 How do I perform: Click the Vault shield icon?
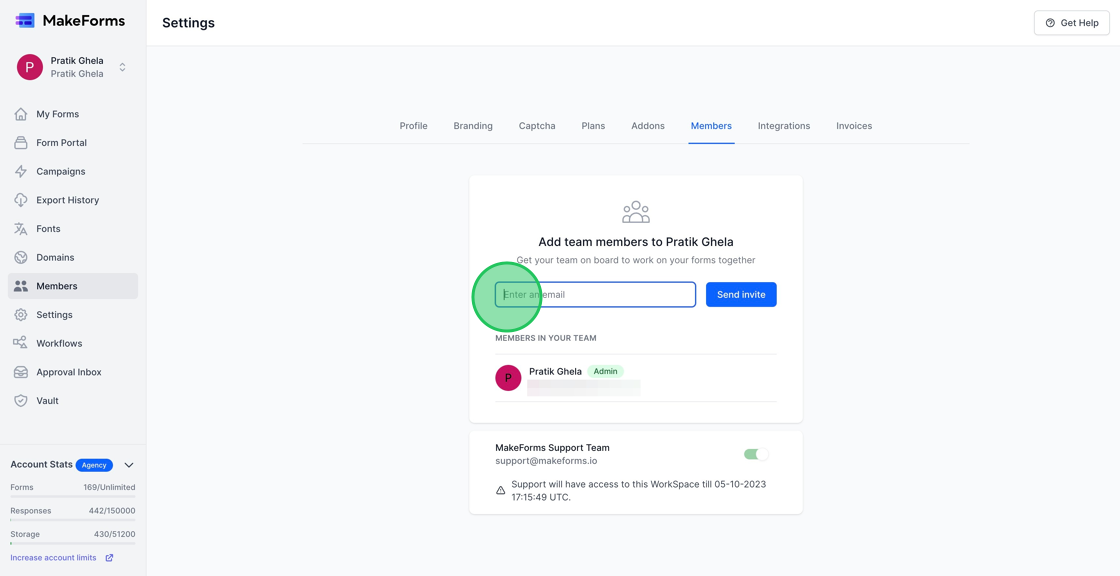tap(21, 401)
